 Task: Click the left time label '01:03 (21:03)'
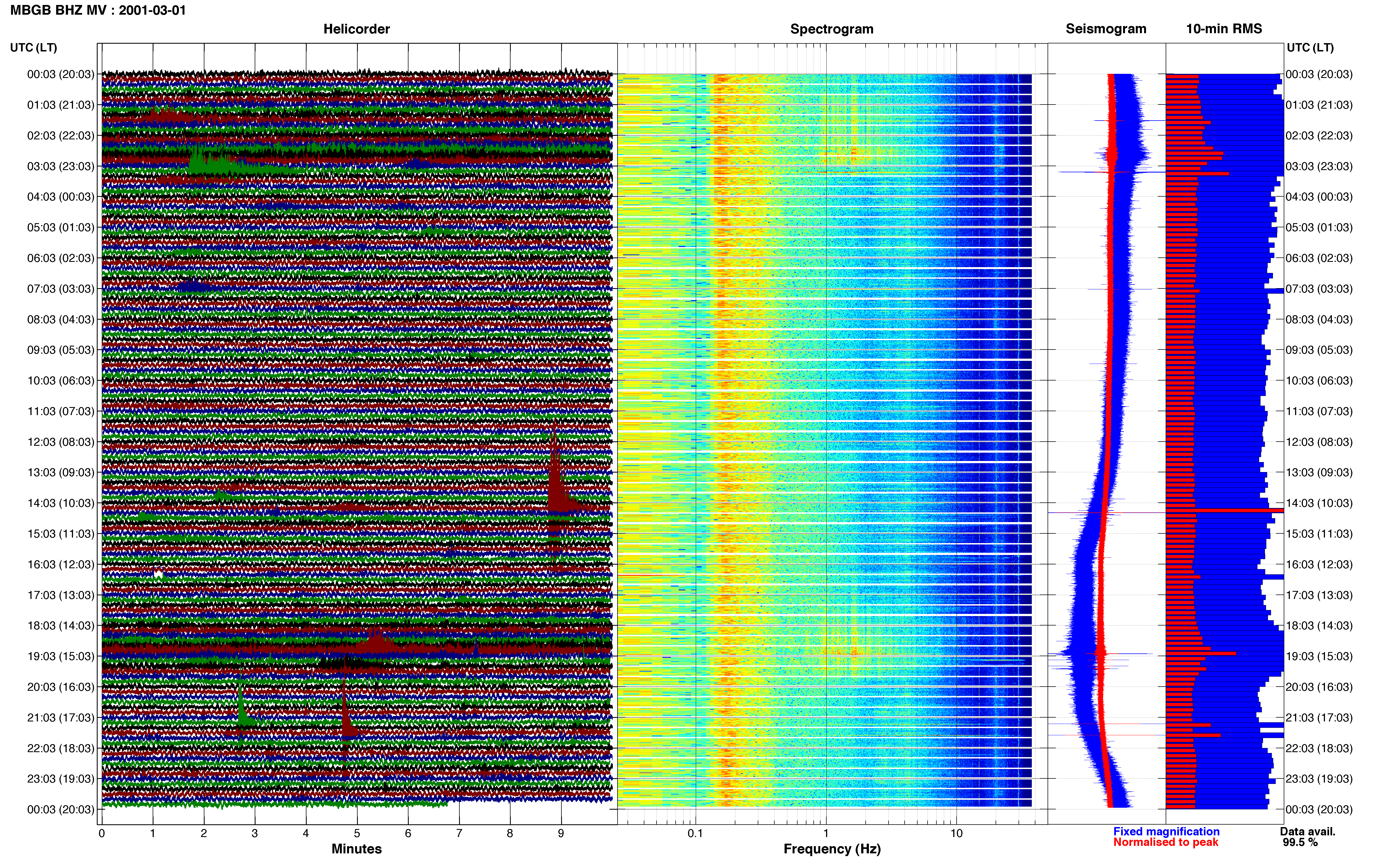[61, 105]
